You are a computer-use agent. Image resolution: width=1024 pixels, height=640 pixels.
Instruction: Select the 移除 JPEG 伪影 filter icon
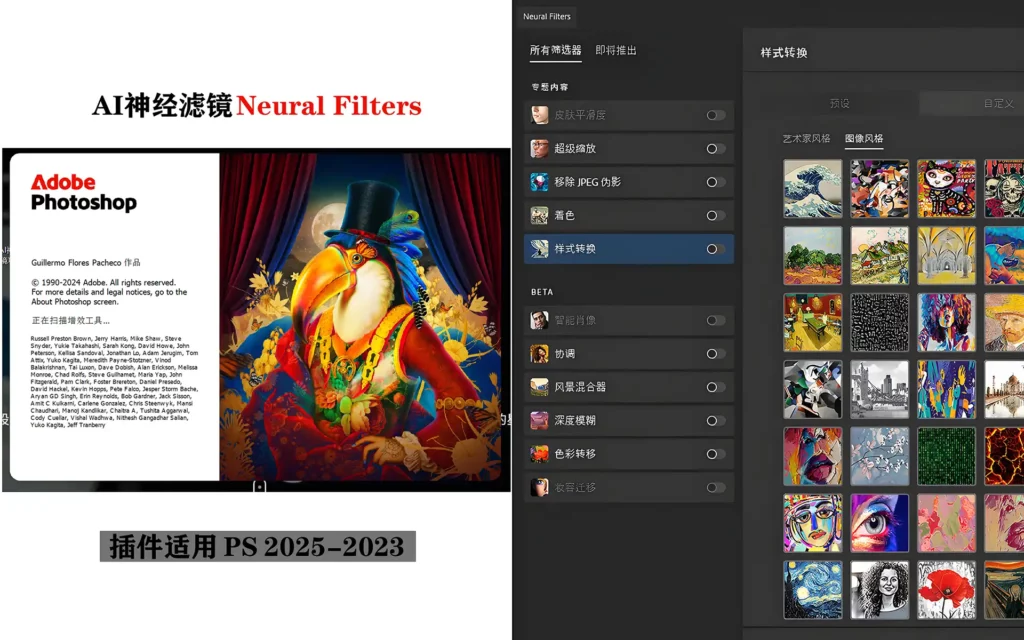tap(539, 182)
